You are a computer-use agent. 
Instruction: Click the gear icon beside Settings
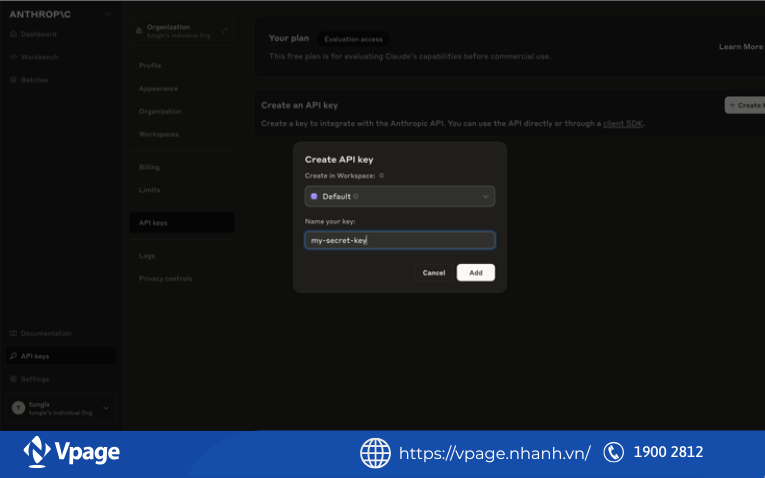(x=13, y=379)
